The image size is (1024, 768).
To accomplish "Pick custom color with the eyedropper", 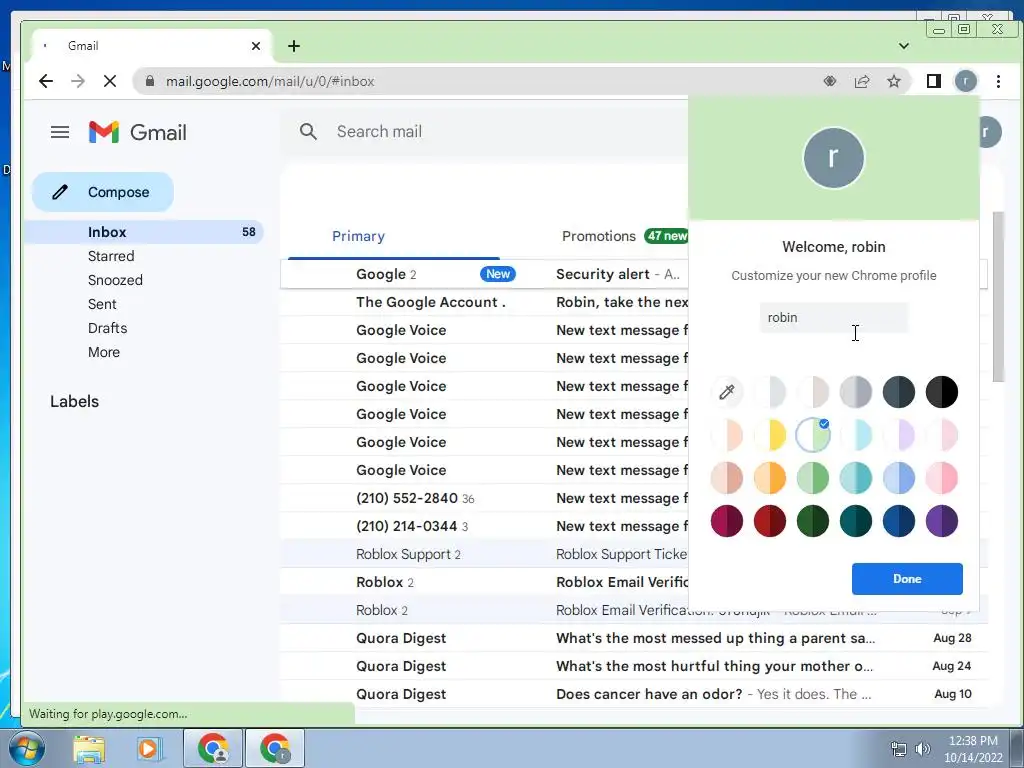I will (727, 392).
